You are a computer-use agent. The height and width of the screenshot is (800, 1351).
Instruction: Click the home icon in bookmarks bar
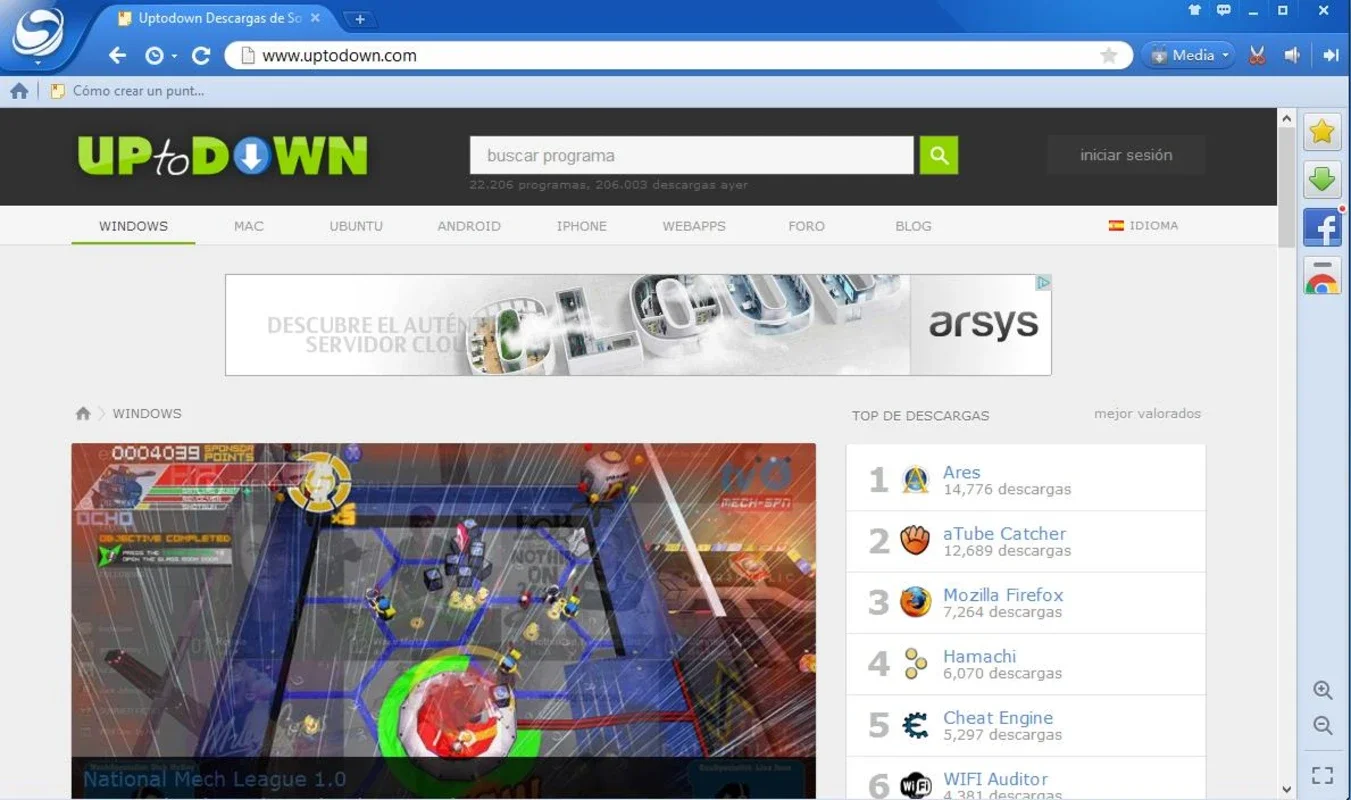(19, 91)
